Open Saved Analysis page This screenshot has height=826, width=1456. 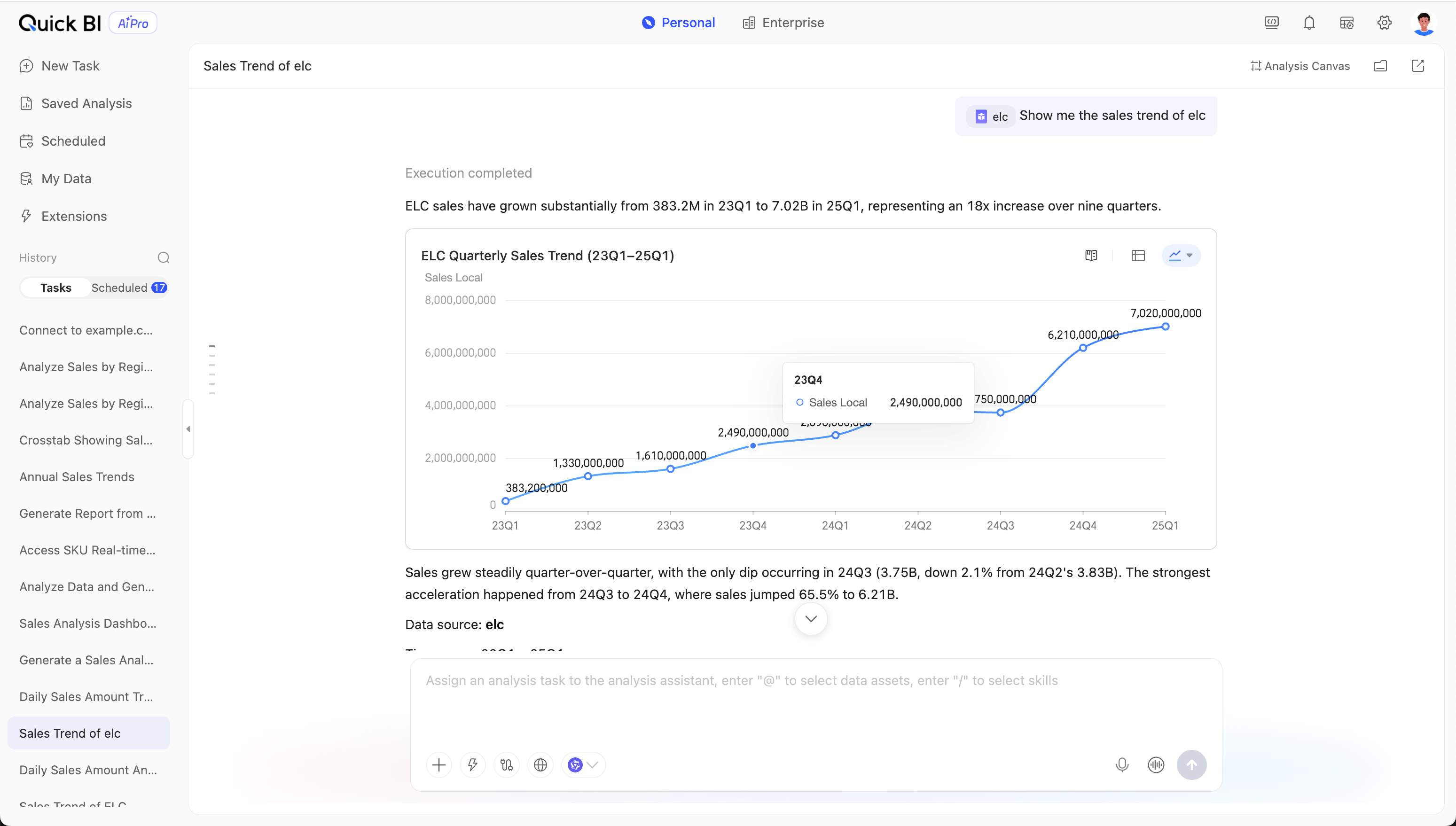click(76, 103)
